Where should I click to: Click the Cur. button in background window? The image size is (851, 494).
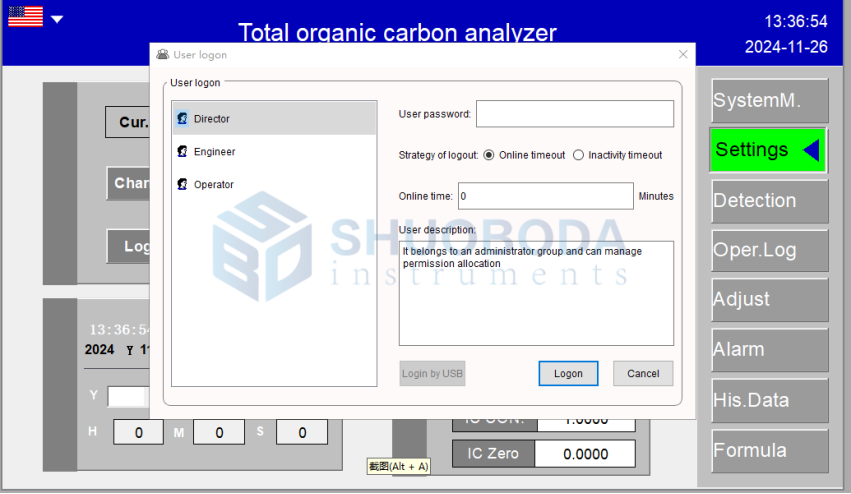[128, 122]
